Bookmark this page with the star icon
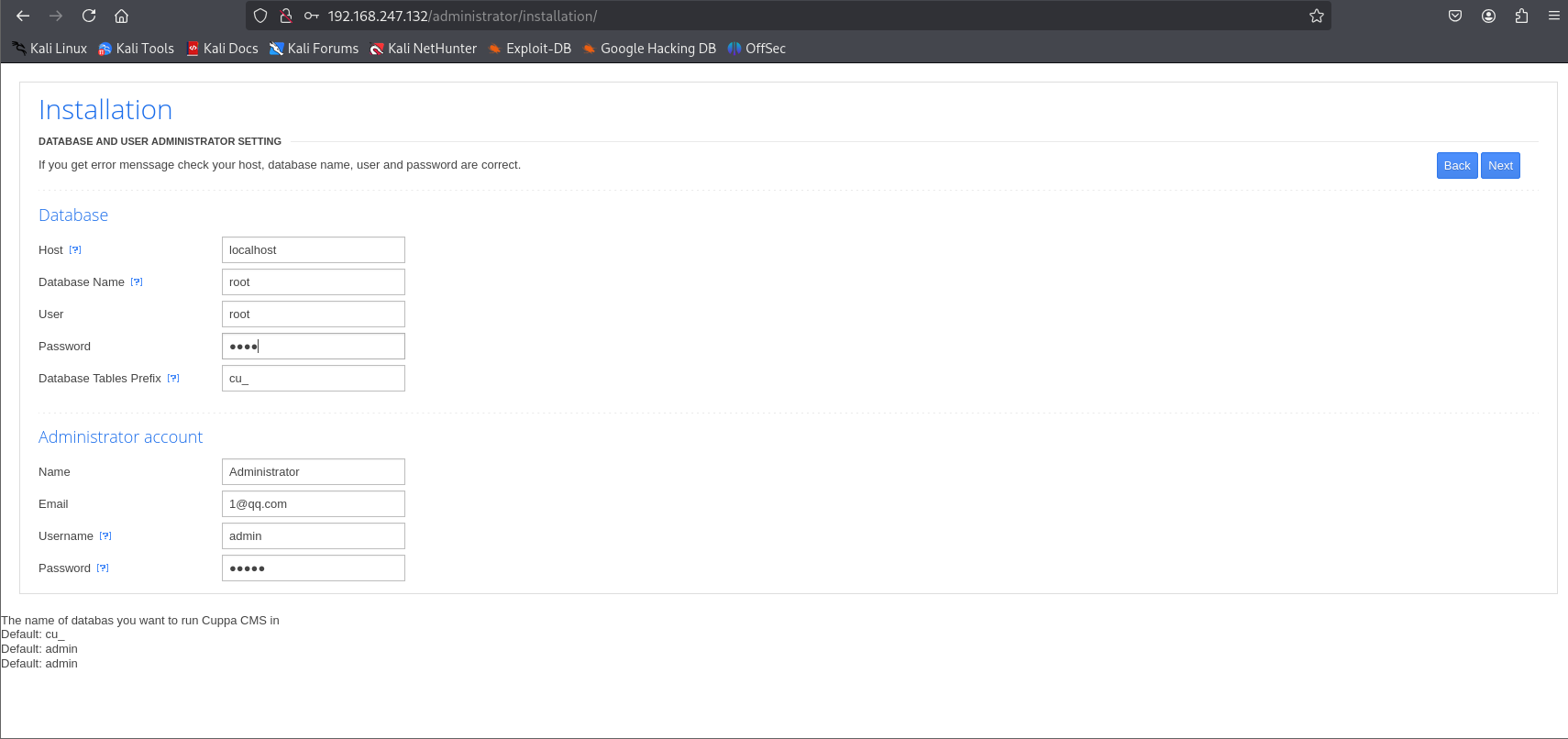Screen dimensions: 1568x739 coord(1317,16)
